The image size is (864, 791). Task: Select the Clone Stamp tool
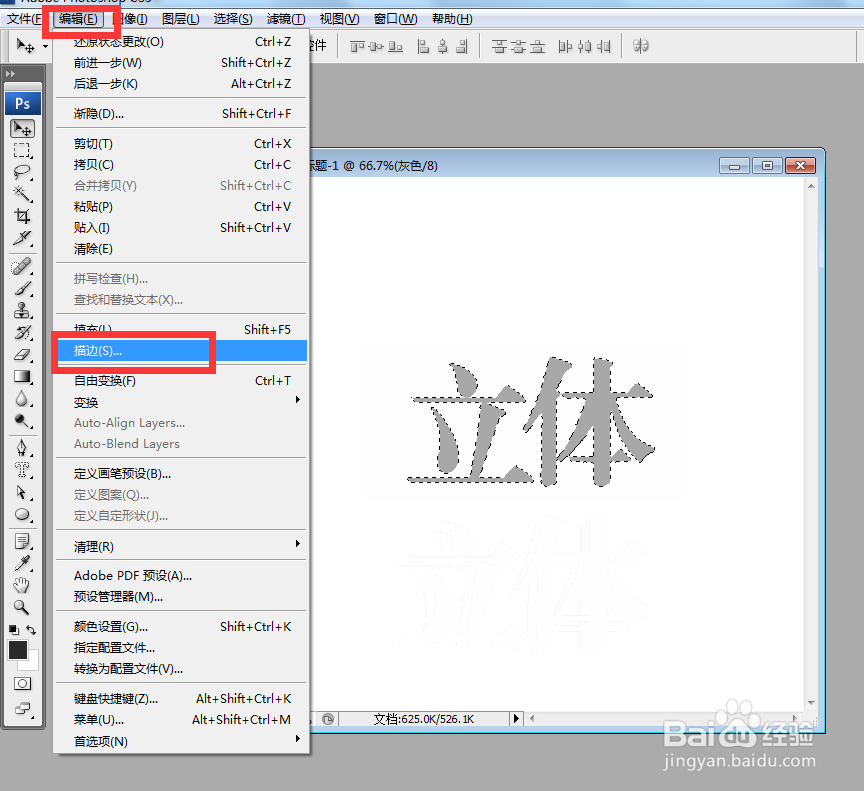[x=22, y=311]
